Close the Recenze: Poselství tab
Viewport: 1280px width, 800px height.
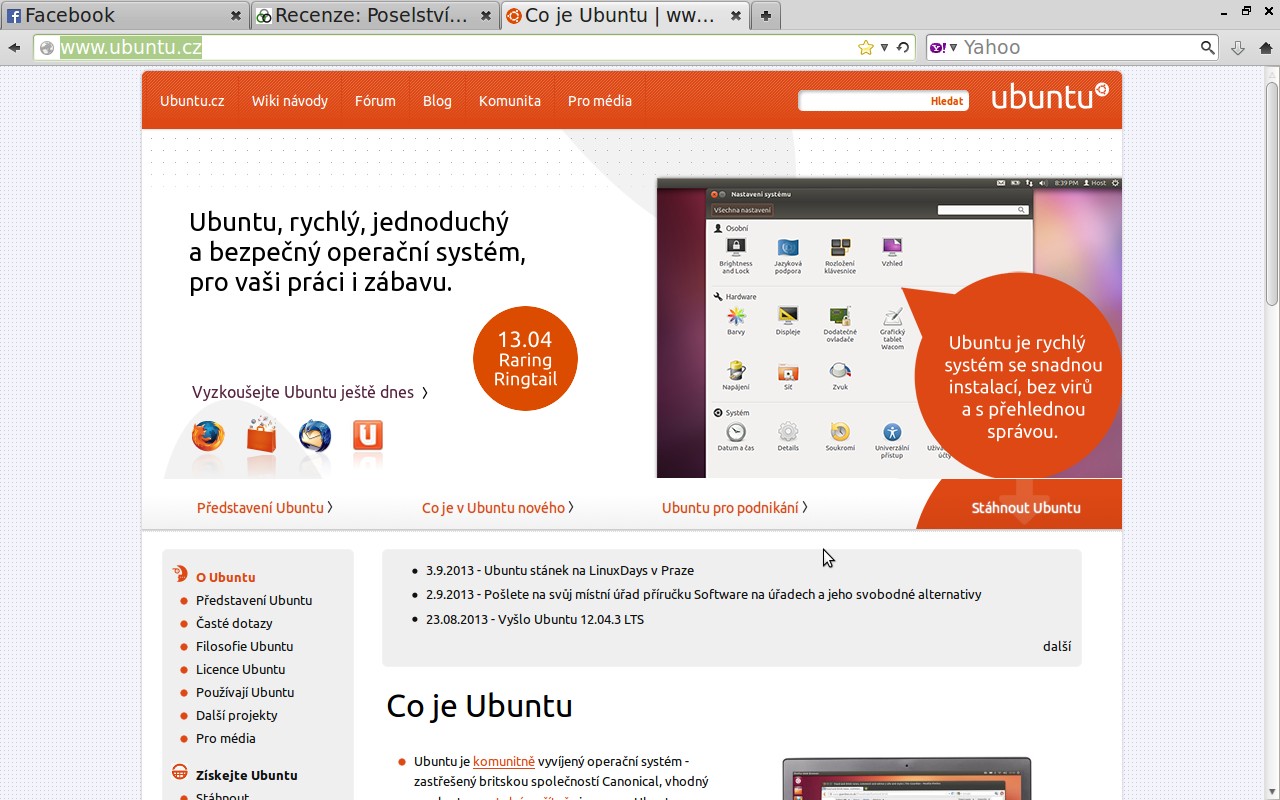point(486,16)
